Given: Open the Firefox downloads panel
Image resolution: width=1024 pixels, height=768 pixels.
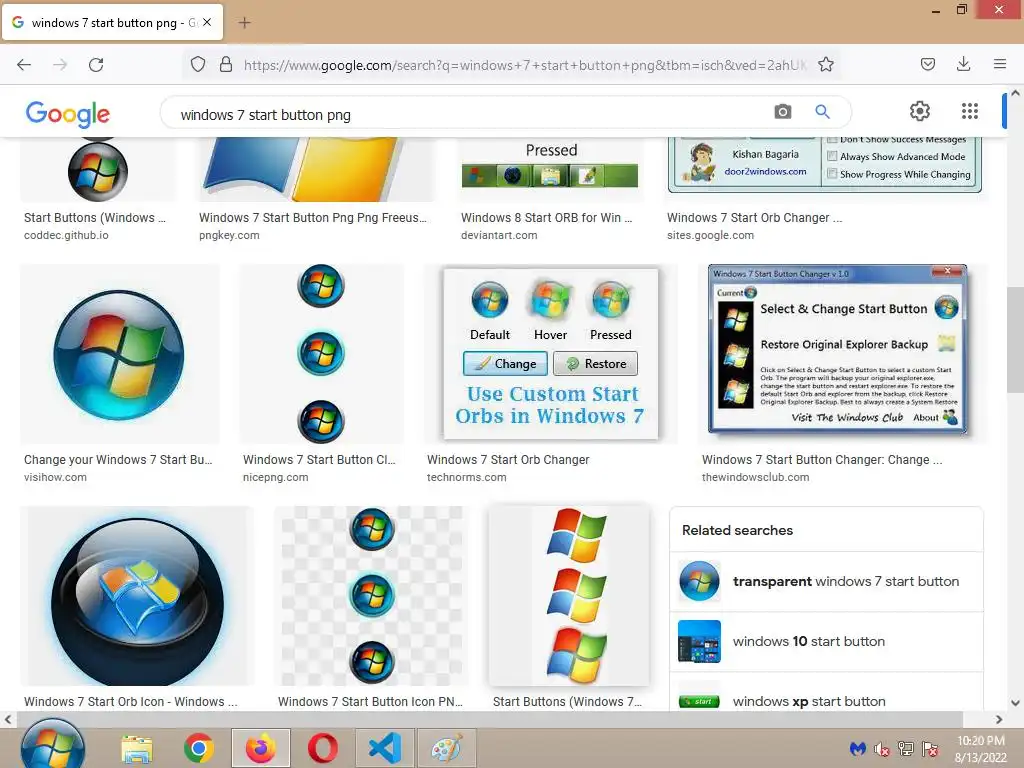Looking at the screenshot, I should (963, 64).
